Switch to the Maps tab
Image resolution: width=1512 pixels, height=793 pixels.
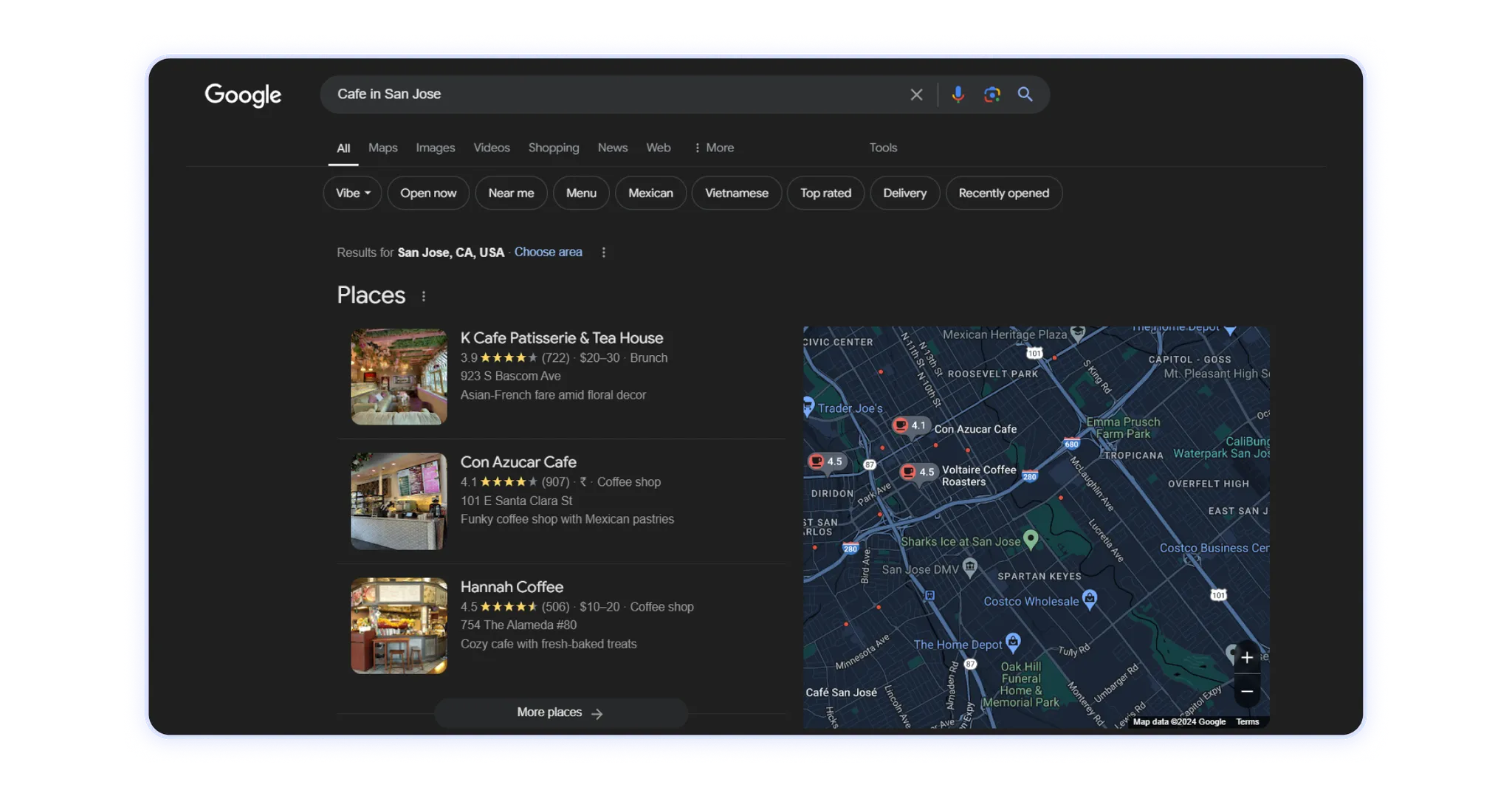(x=382, y=148)
